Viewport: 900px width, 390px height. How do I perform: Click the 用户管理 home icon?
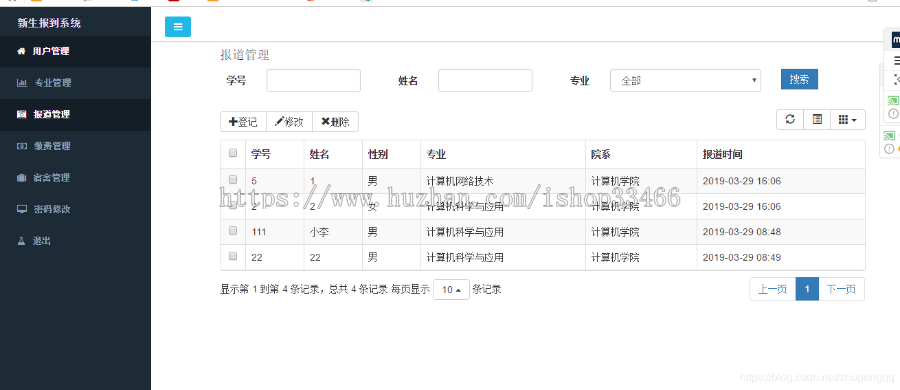(x=22, y=51)
